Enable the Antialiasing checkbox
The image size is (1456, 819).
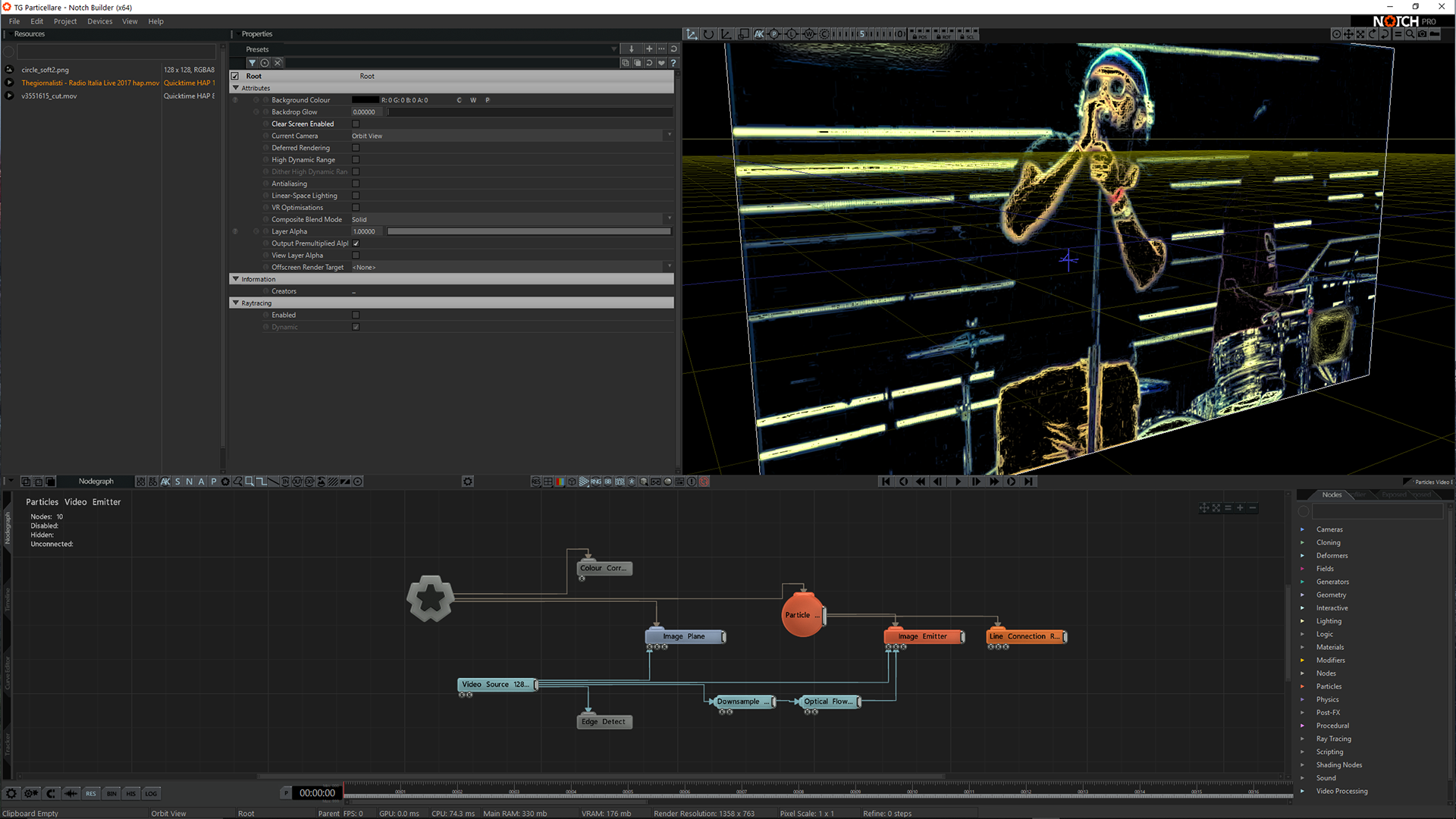[x=356, y=184]
